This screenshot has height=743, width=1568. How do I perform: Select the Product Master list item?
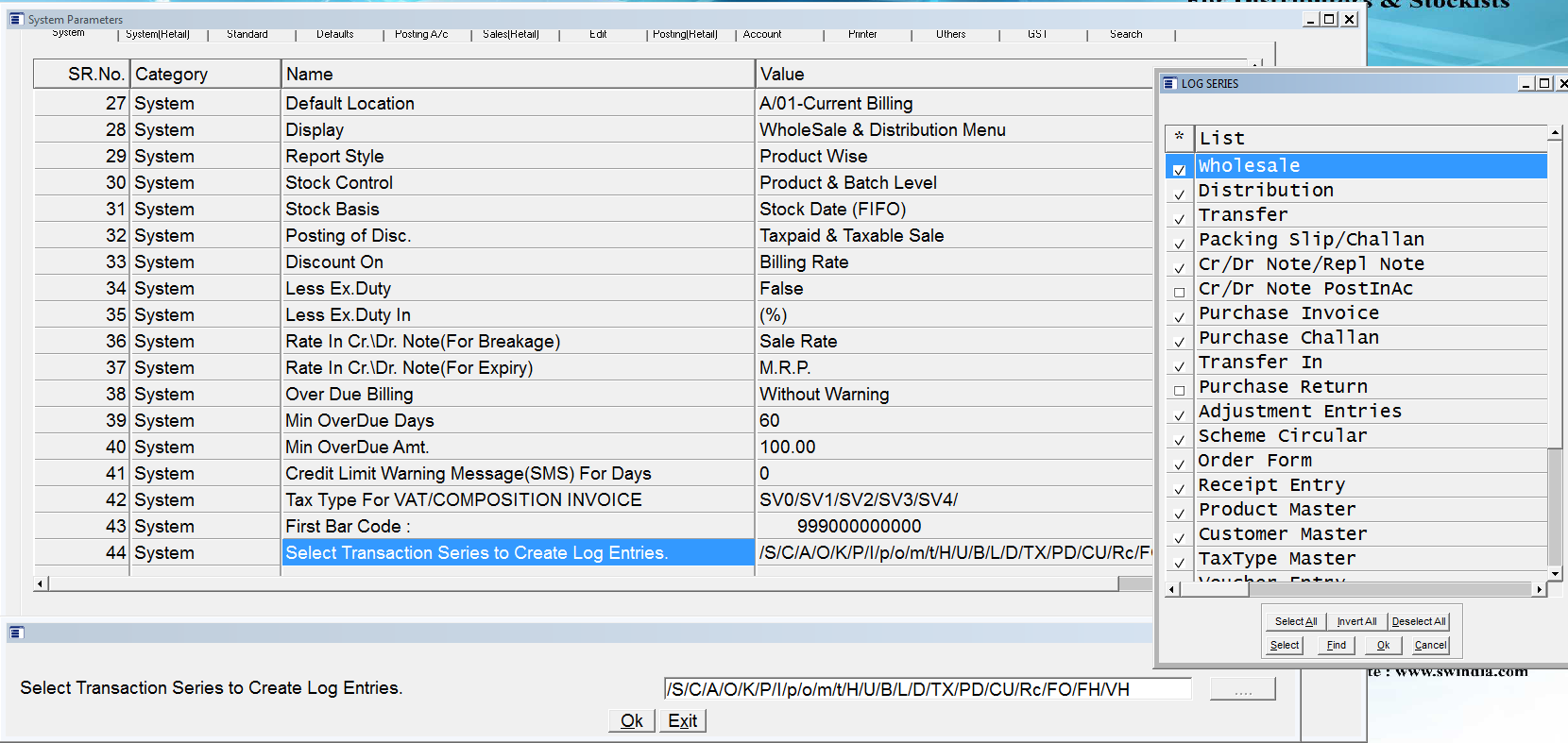1372,509
